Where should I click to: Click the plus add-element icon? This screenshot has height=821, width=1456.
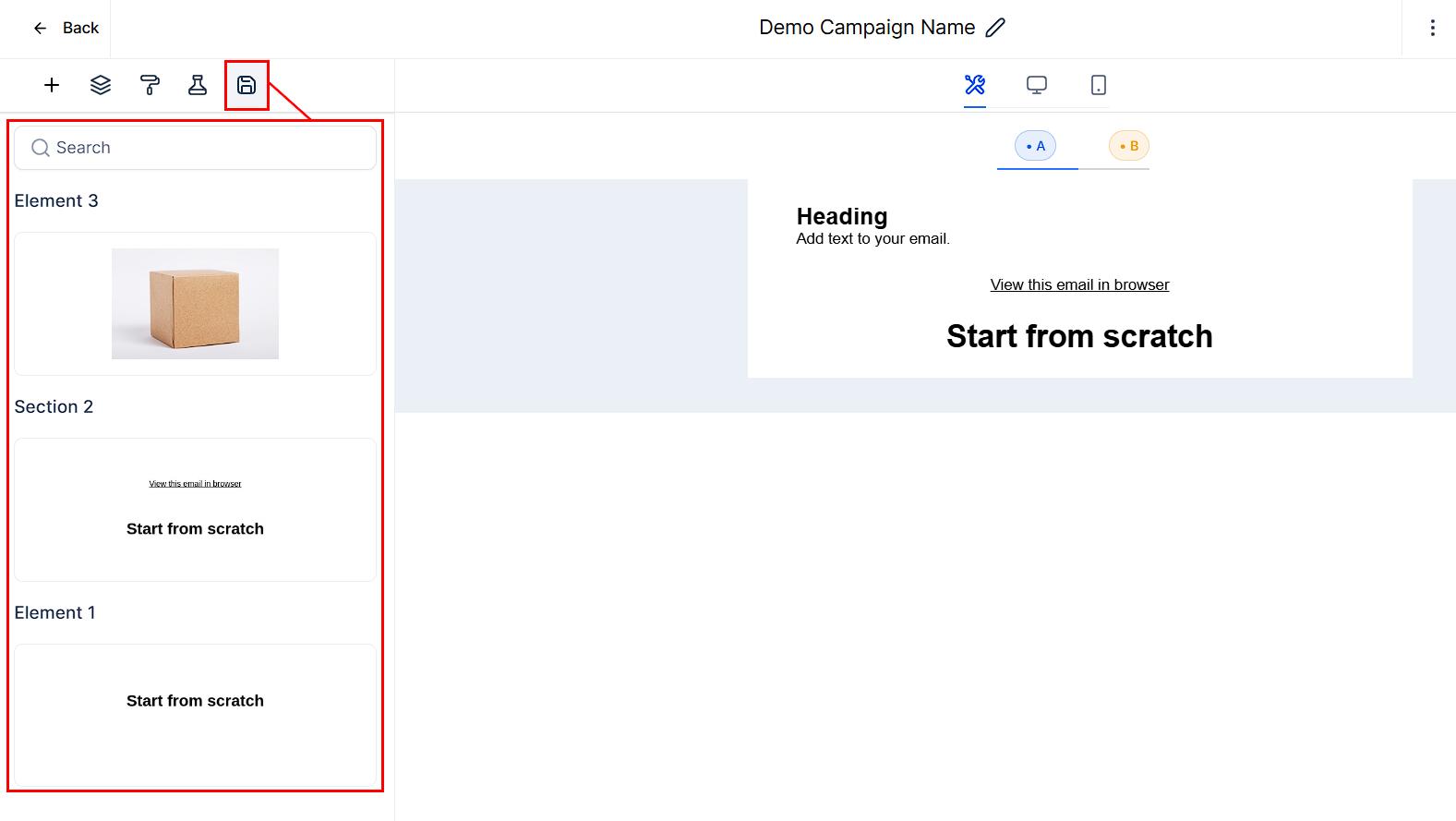point(52,85)
